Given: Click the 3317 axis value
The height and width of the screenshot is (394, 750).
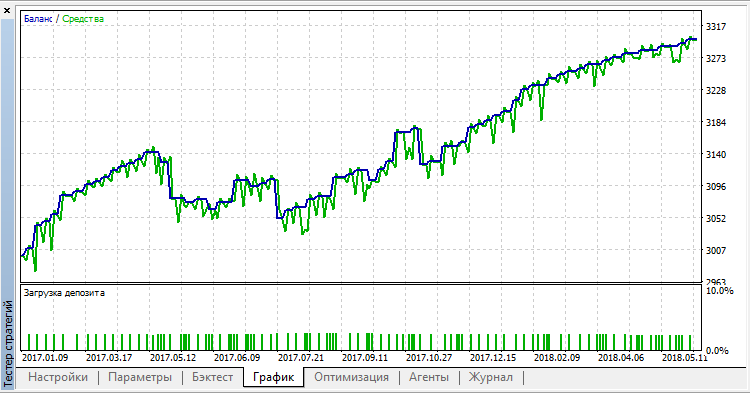Looking at the screenshot, I should point(716,27).
